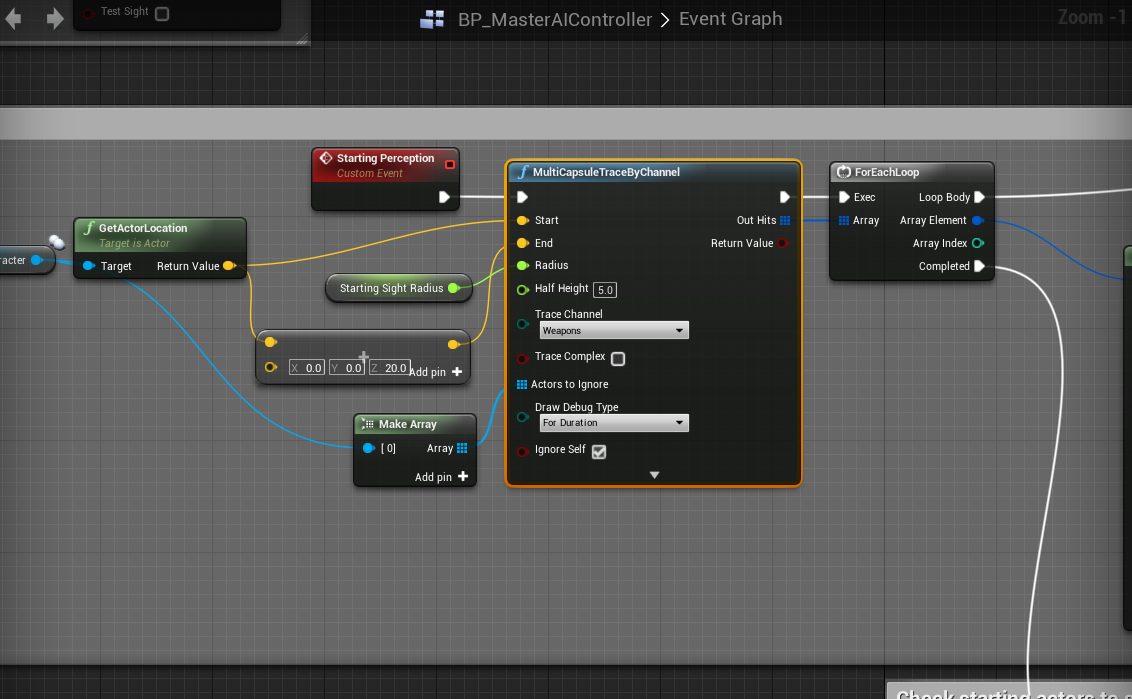This screenshot has width=1132, height=699.
Task: Enable the Test Sight checkbox
Action: (162, 14)
